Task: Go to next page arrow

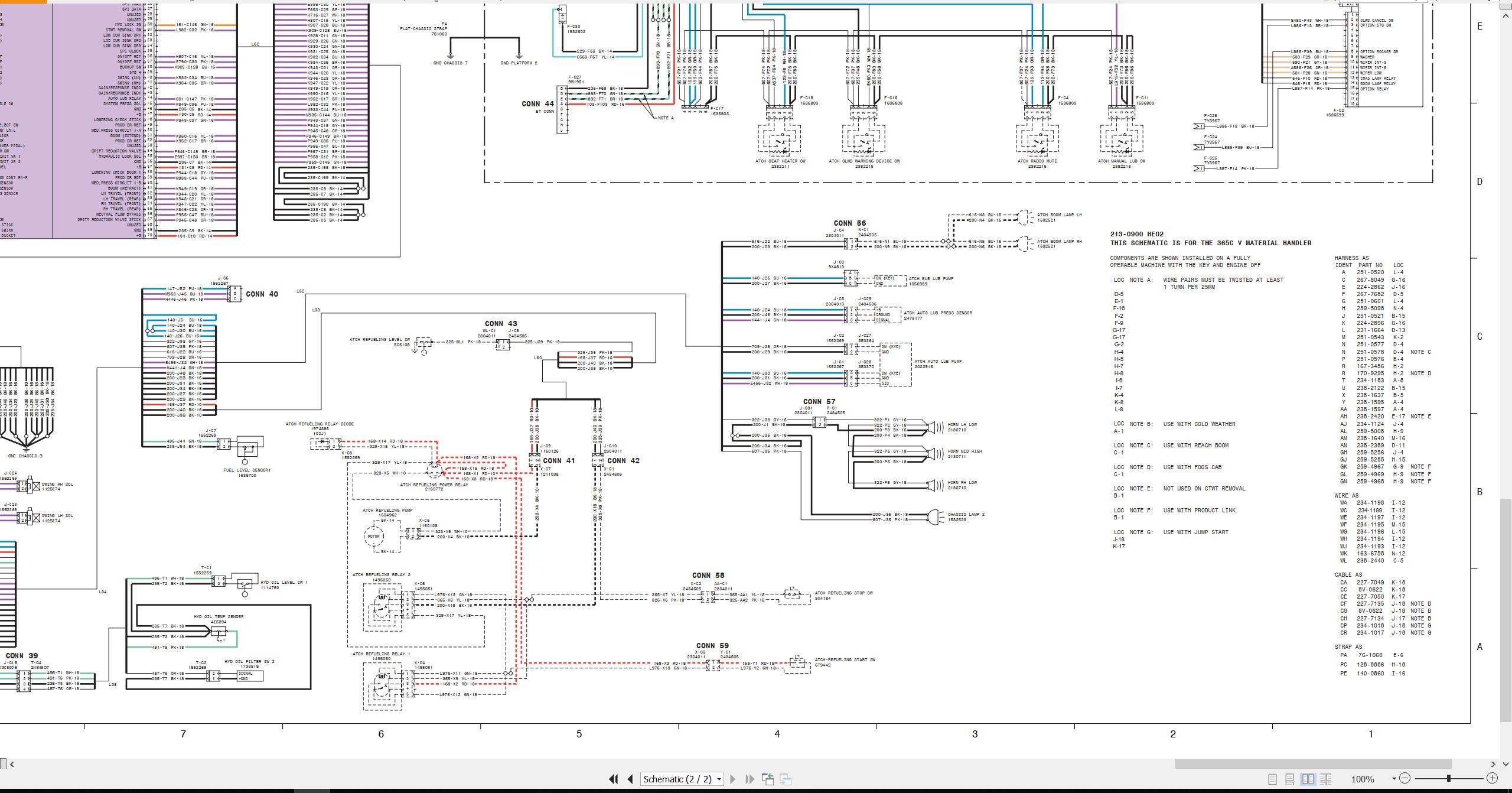Action: [733, 779]
